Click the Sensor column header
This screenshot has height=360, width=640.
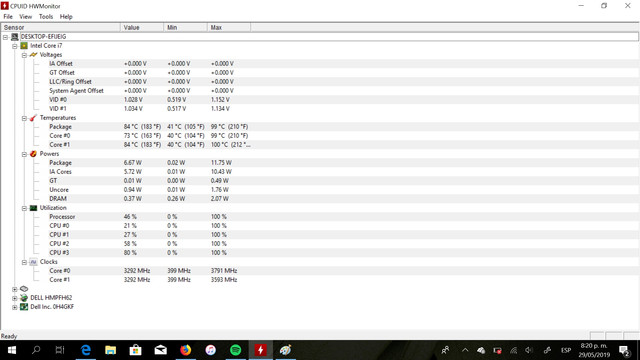[x=60, y=27]
